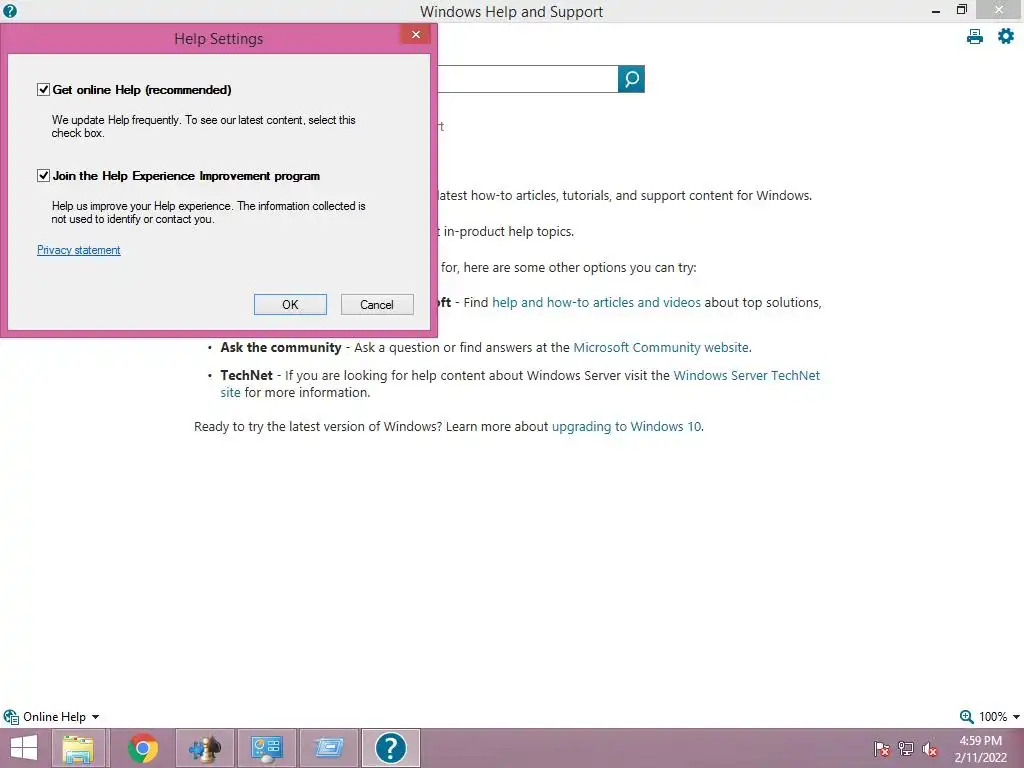Click OK in Help Settings dialog
The image size is (1024, 768).
pos(290,304)
